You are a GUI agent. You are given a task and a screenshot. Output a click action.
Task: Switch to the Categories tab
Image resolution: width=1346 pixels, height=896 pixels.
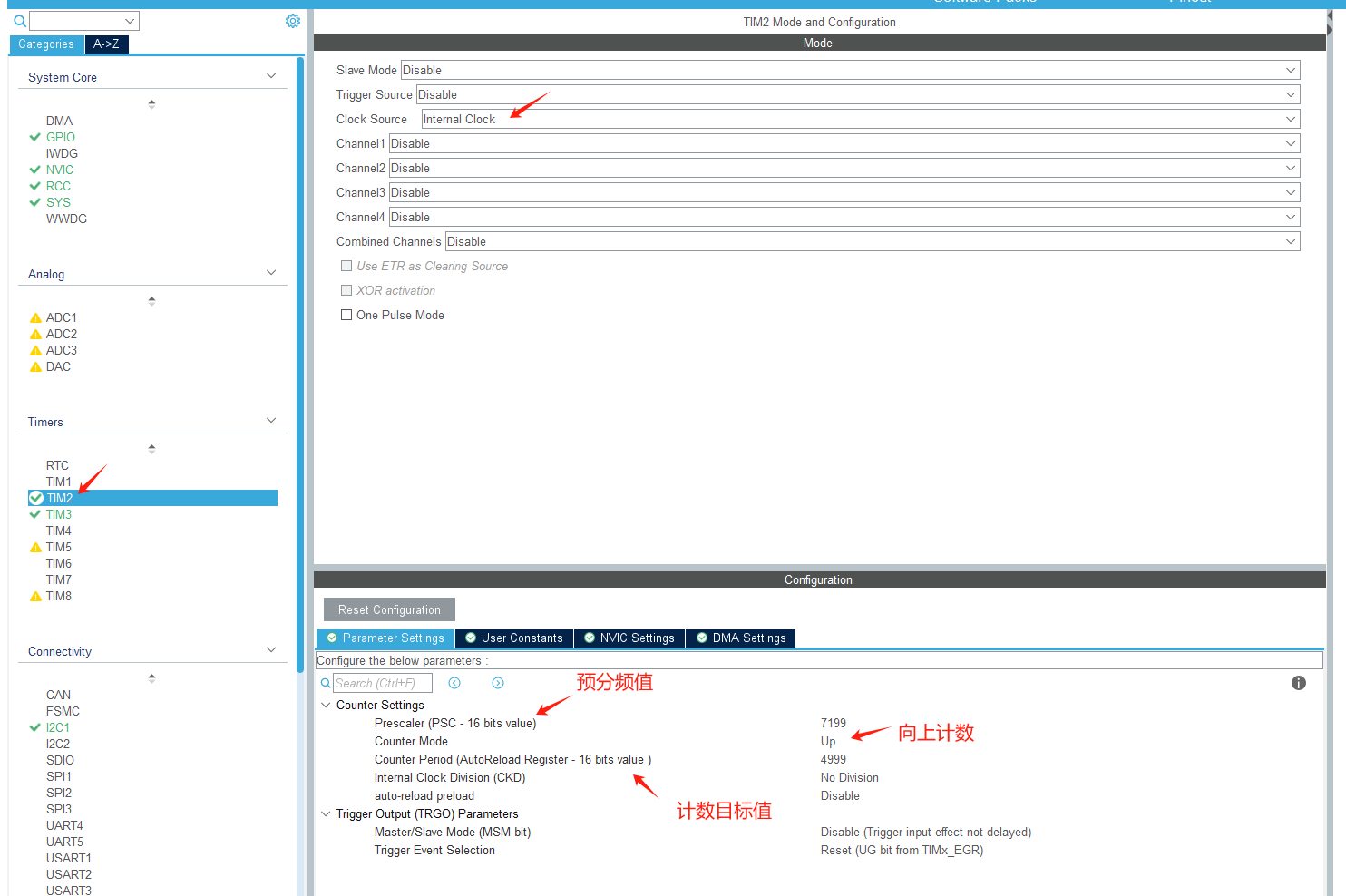pyautogui.click(x=46, y=44)
